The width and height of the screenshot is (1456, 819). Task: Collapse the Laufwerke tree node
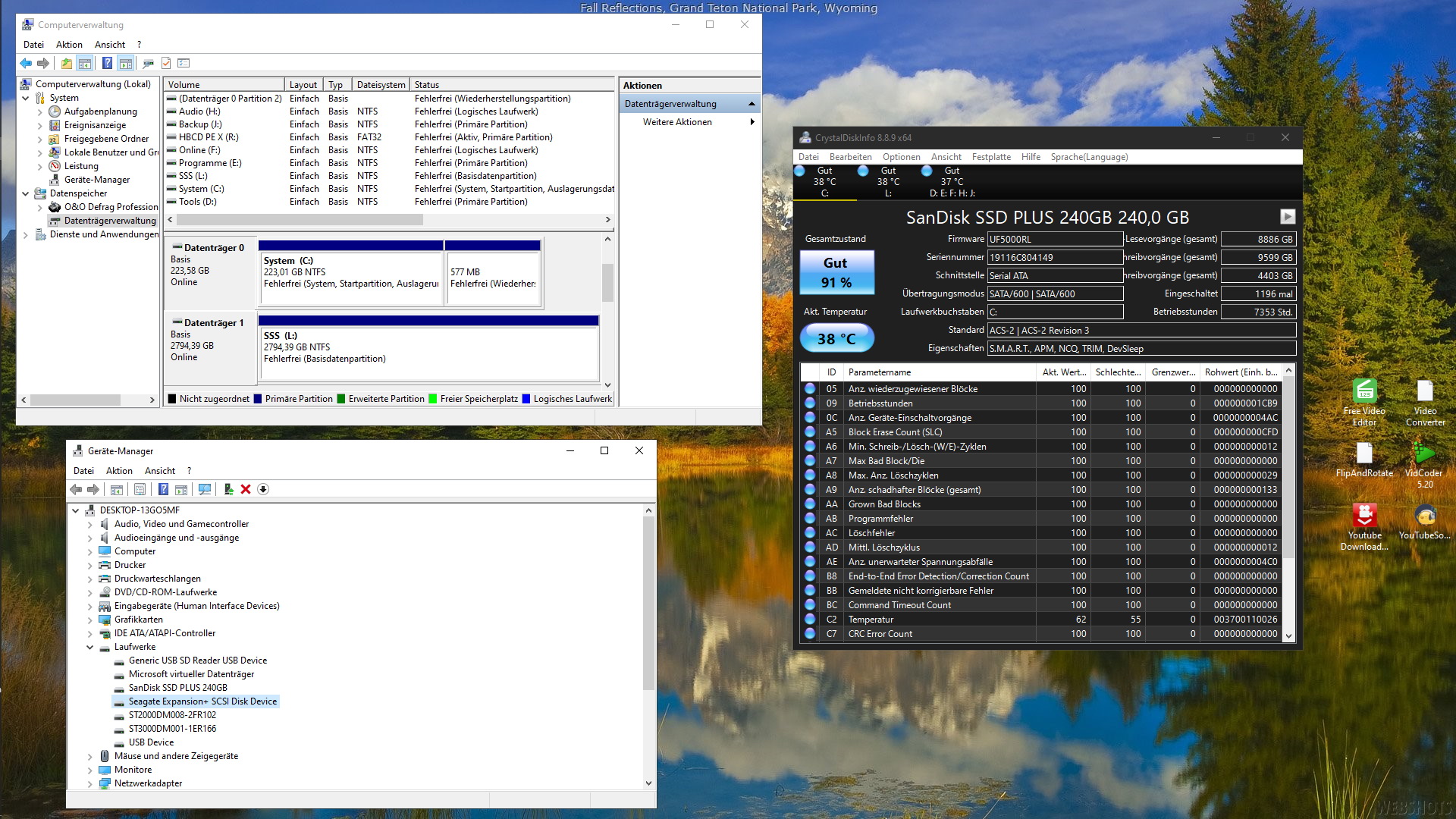(90, 647)
